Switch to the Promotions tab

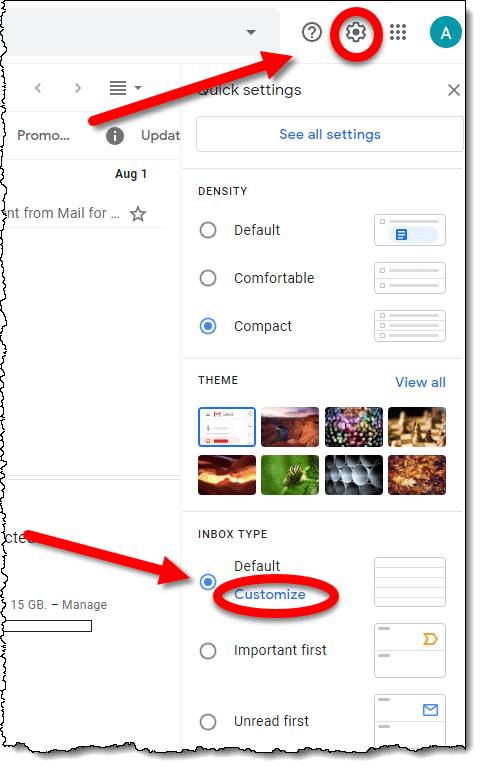[43, 136]
